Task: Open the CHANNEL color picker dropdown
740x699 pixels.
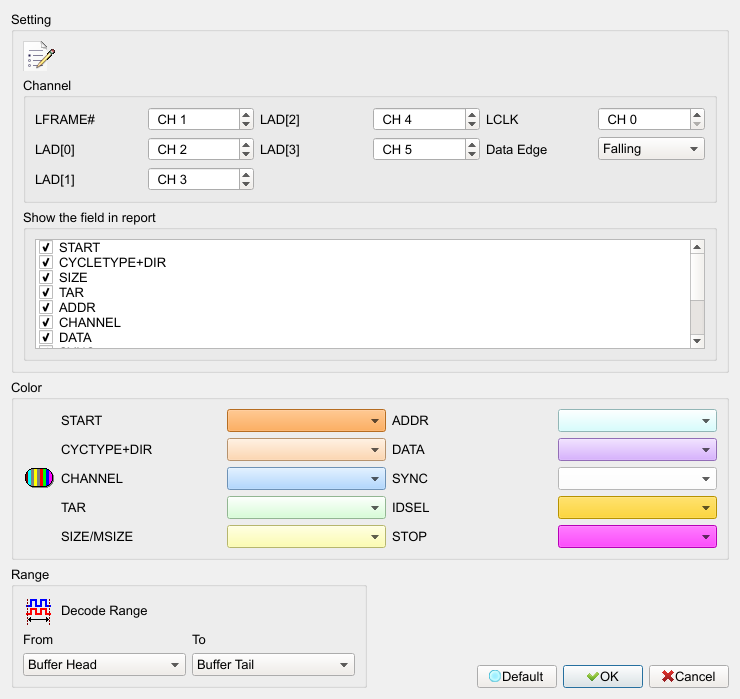Action: 306,479
